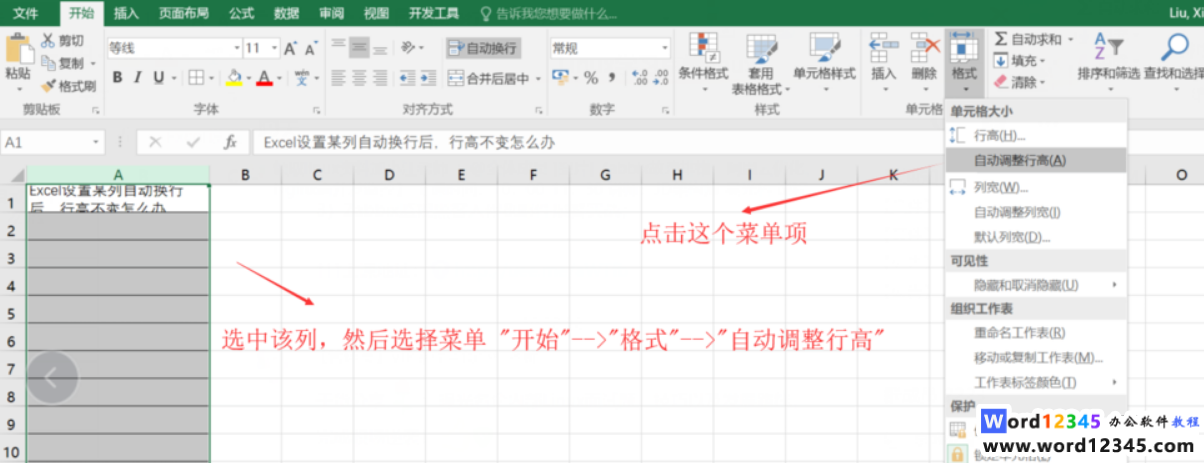Expand the font color dropdown arrow
The width and height of the screenshot is (1204, 463).
tap(278, 77)
